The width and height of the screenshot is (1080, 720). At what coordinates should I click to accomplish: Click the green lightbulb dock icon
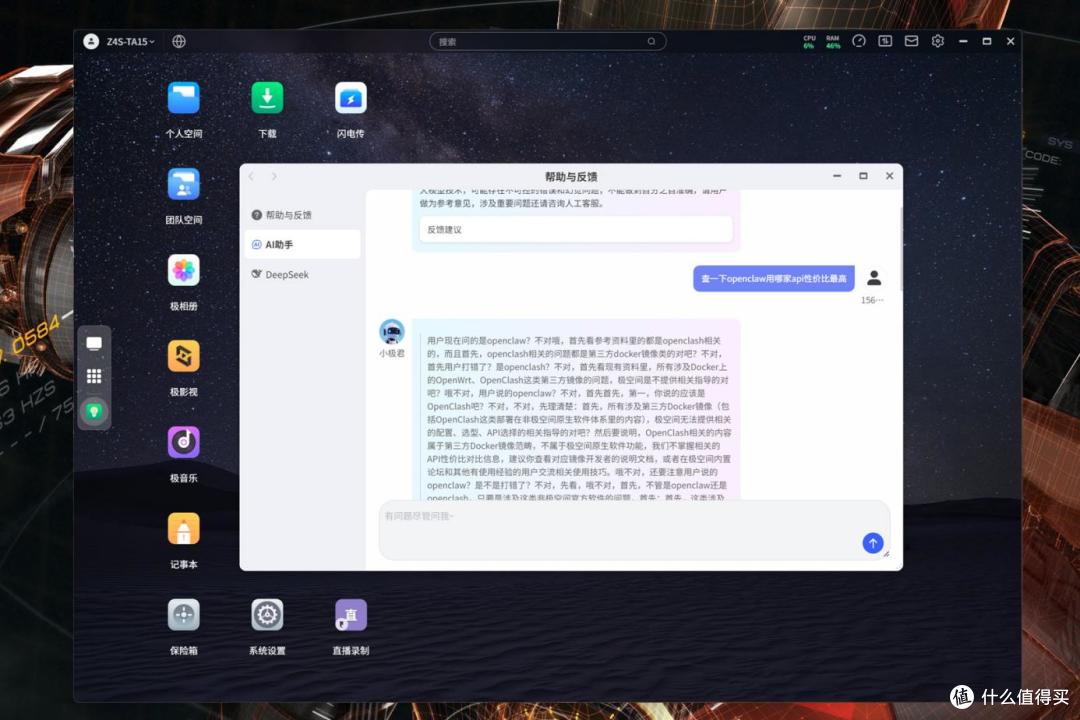(x=94, y=411)
